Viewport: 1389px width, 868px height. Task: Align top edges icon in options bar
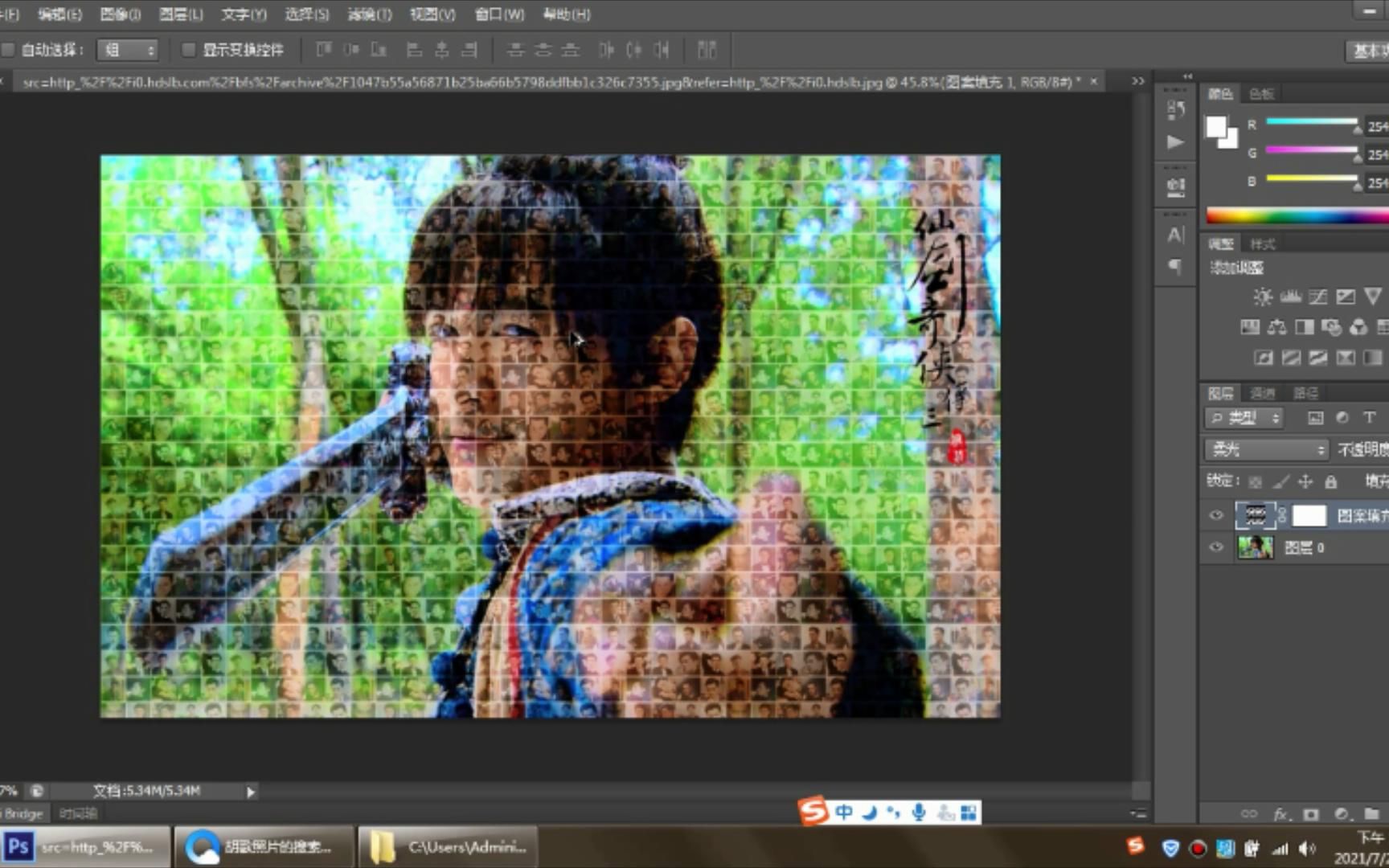(x=323, y=50)
